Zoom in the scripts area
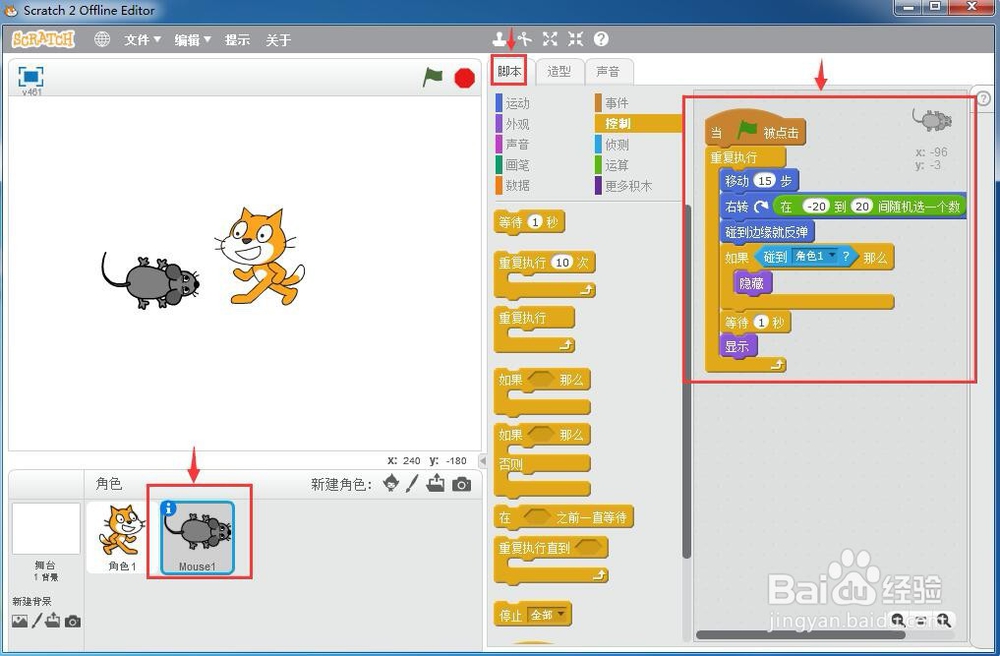The image size is (1000, 656). (x=944, y=620)
